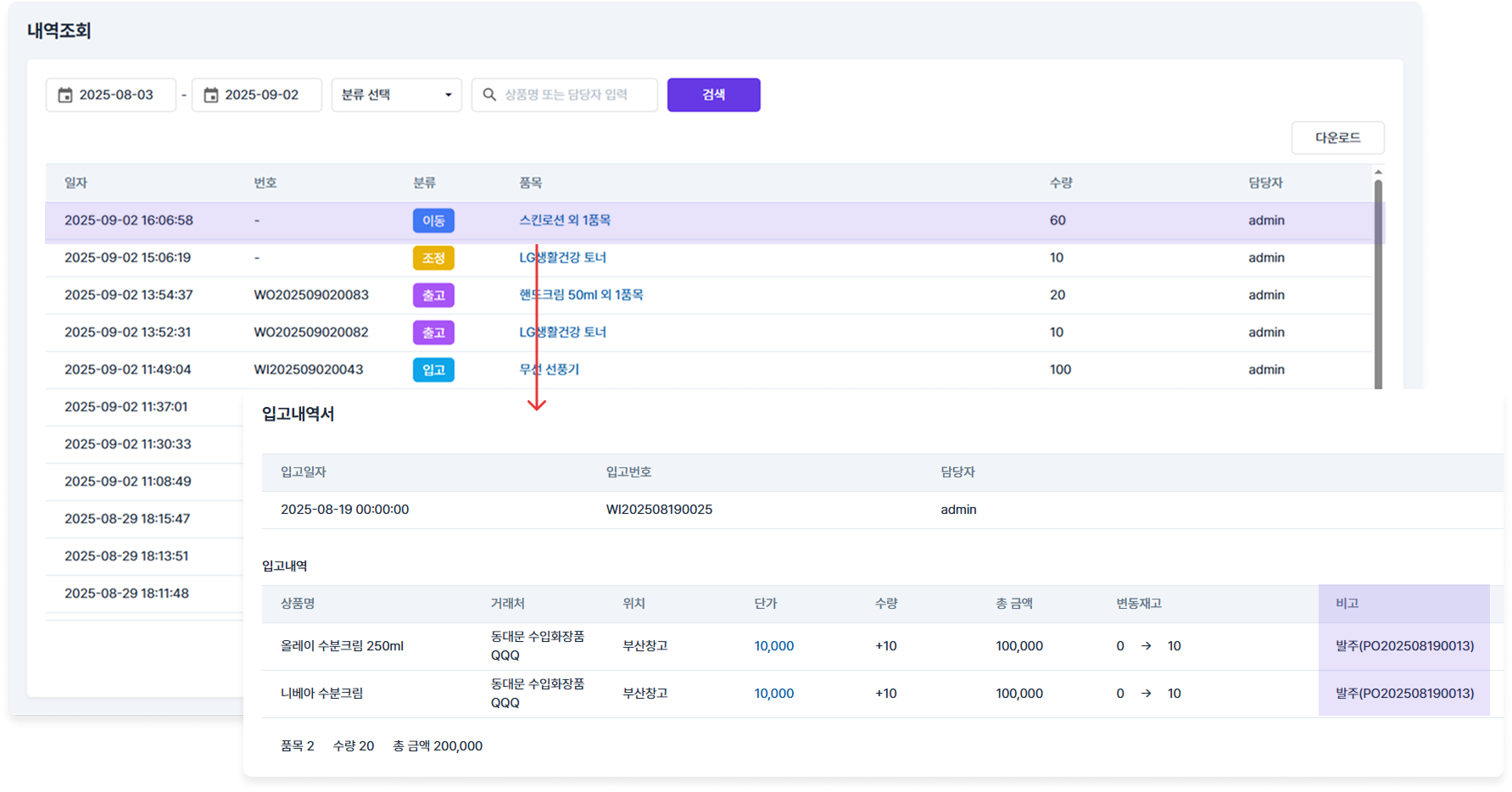
Task: Open the 분류 선택 dropdown
Action: coord(396,95)
